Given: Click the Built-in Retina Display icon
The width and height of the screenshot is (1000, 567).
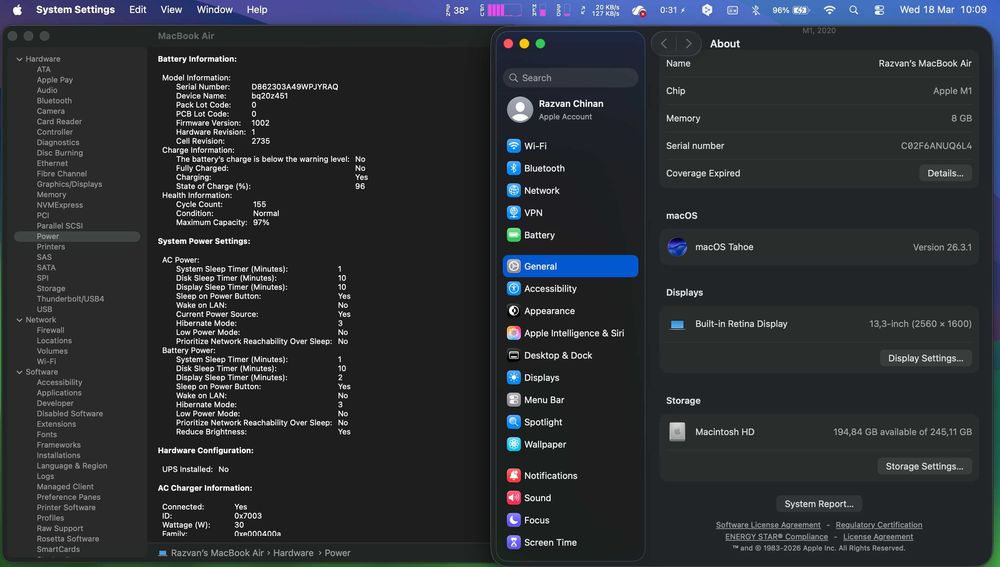Looking at the screenshot, I should click(677, 324).
